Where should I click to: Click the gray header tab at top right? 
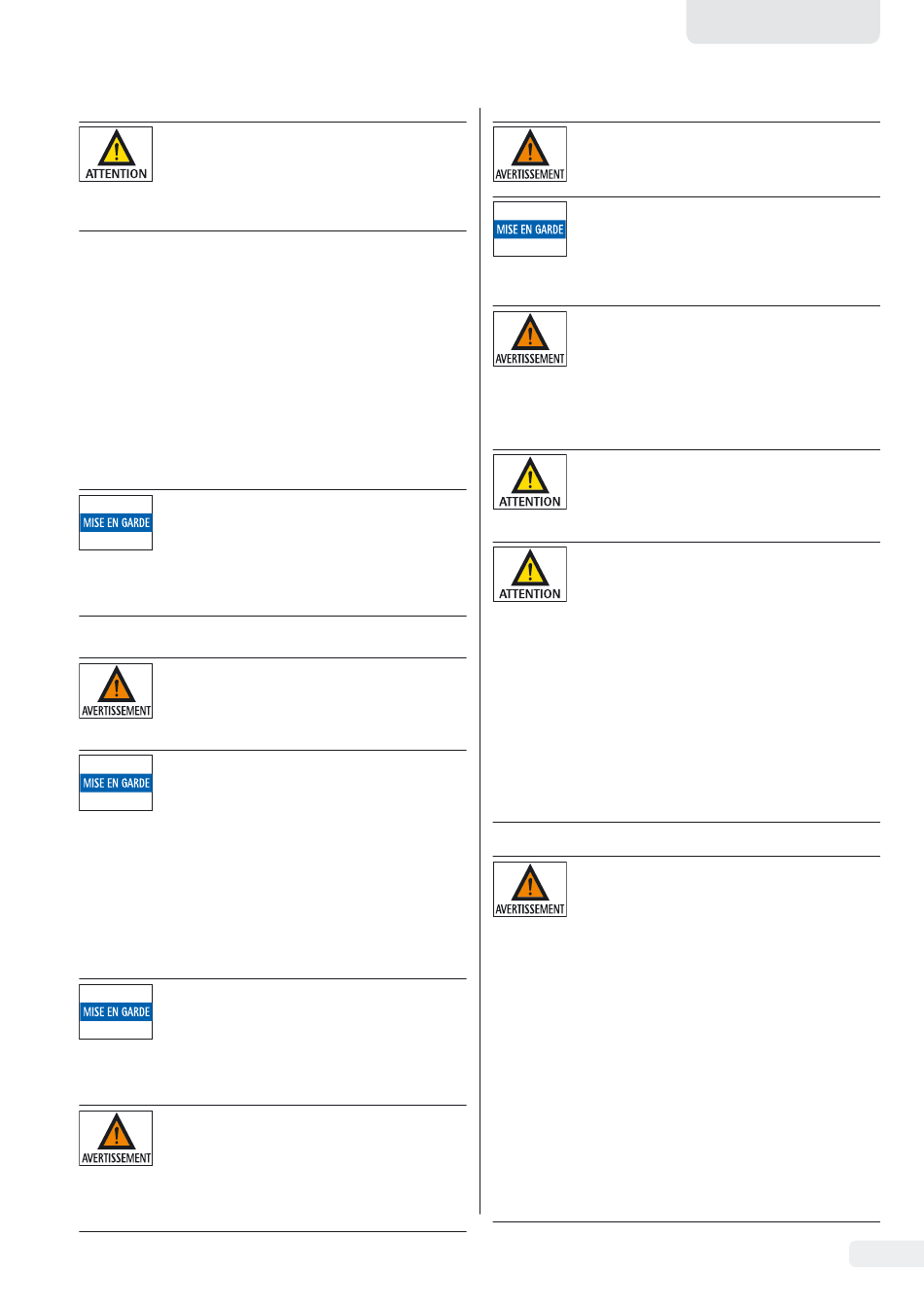click(x=783, y=21)
